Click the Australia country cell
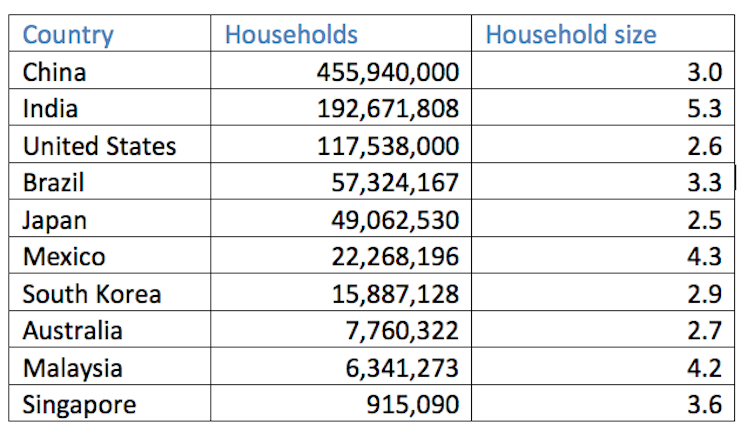 pos(110,330)
